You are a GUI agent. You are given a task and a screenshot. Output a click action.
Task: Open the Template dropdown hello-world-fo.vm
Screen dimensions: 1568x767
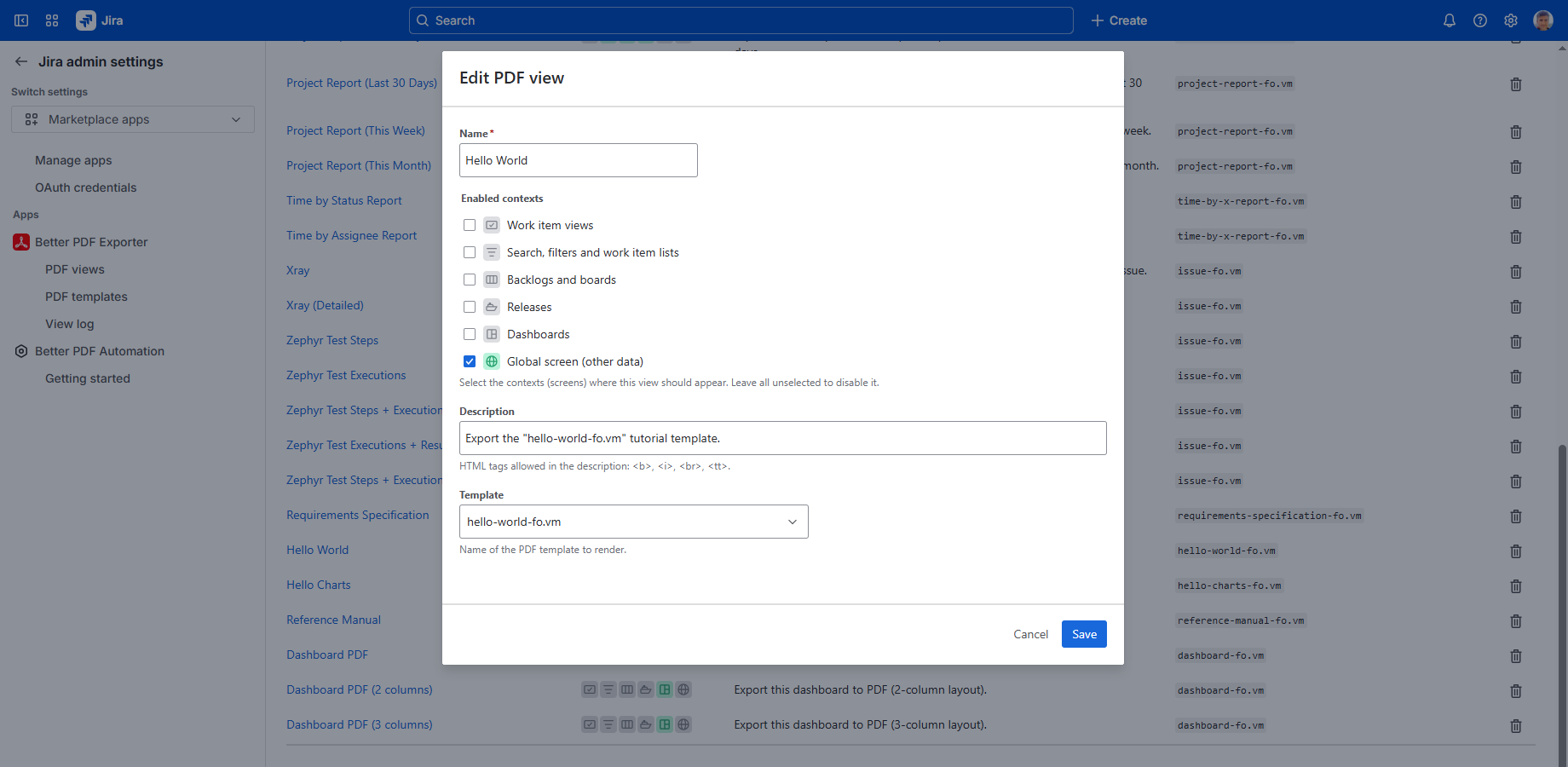point(633,522)
